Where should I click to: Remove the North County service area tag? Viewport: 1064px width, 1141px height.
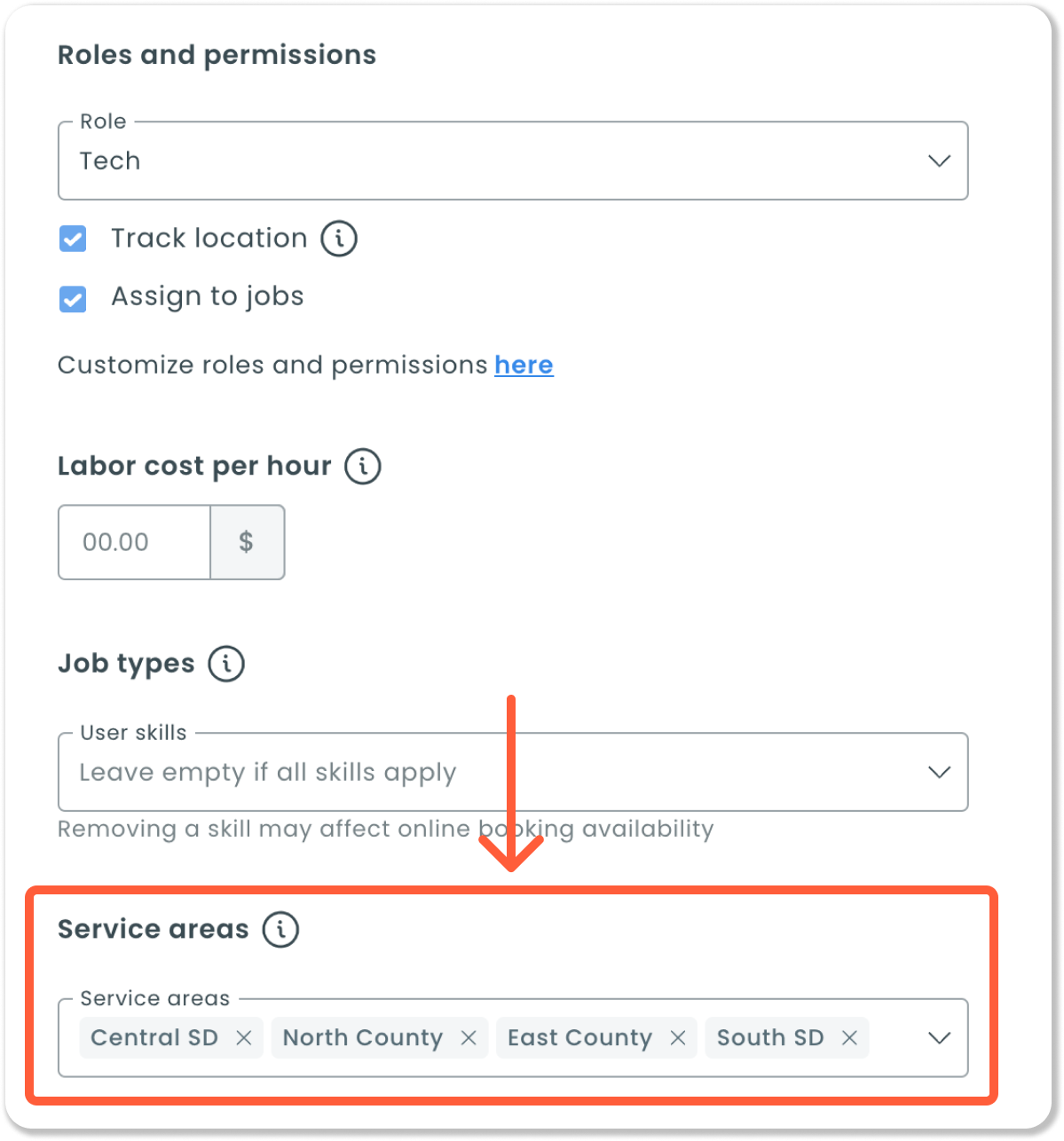469,1038
